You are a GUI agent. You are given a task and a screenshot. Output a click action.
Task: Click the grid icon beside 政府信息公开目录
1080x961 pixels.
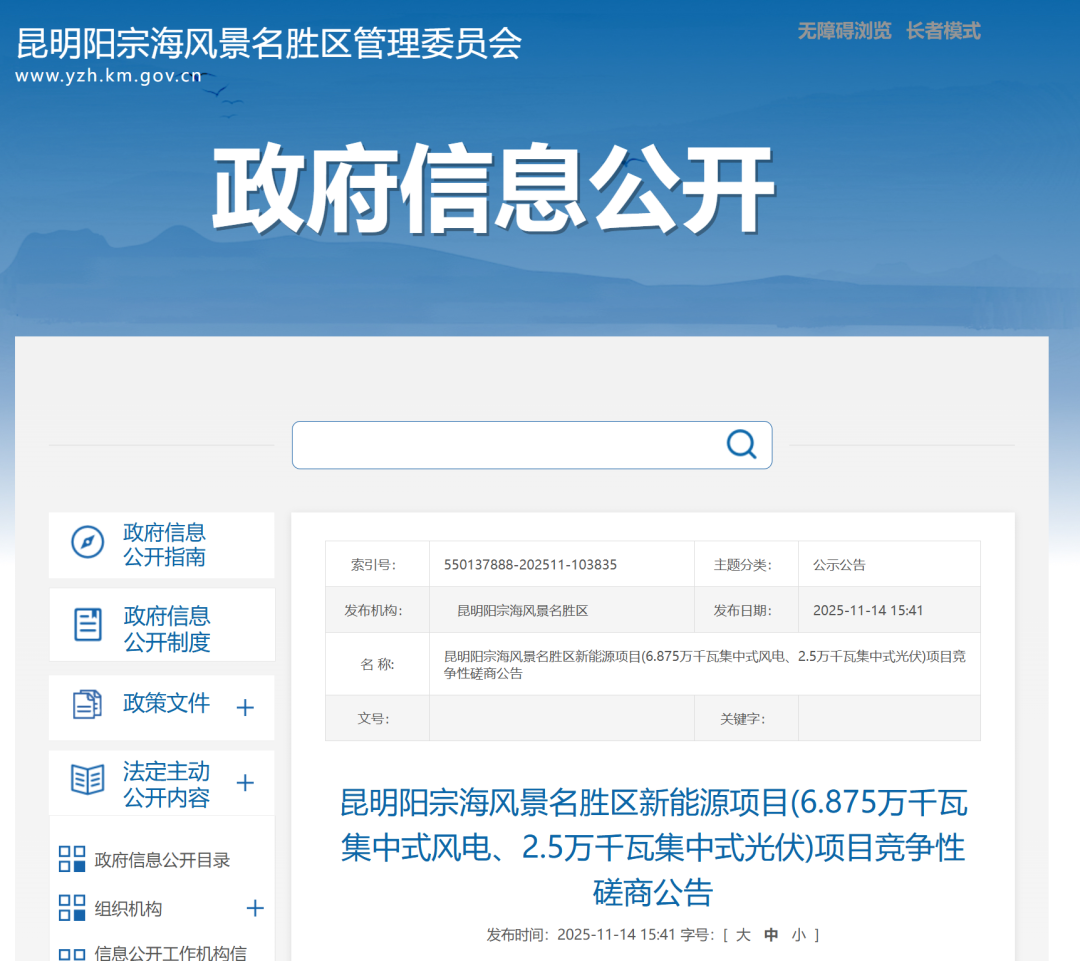(x=72, y=858)
